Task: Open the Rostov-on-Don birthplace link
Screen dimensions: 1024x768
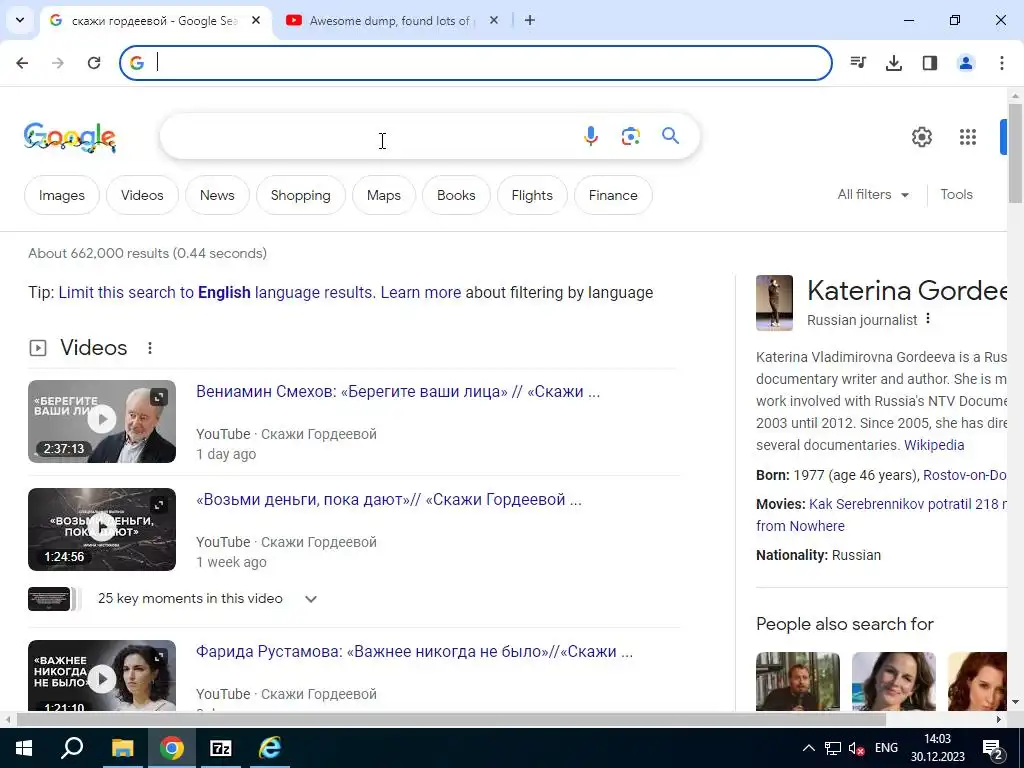Action: click(x=965, y=475)
